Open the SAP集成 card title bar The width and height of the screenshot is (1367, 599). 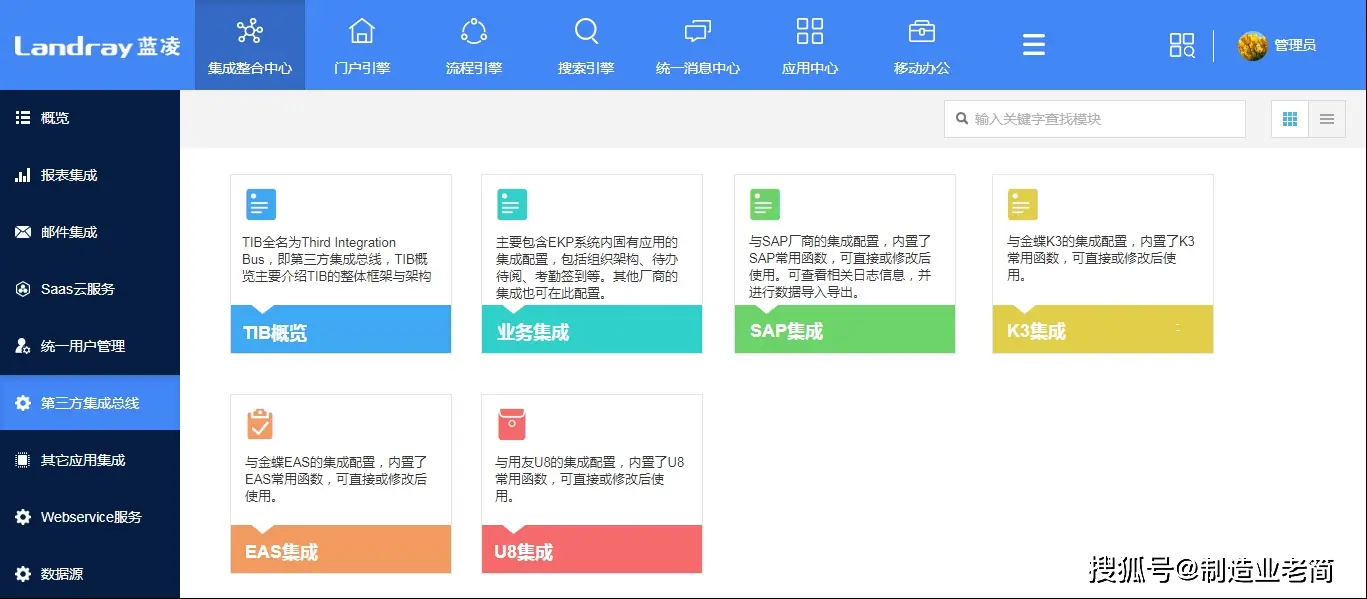pyautogui.click(x=845, y=329)
